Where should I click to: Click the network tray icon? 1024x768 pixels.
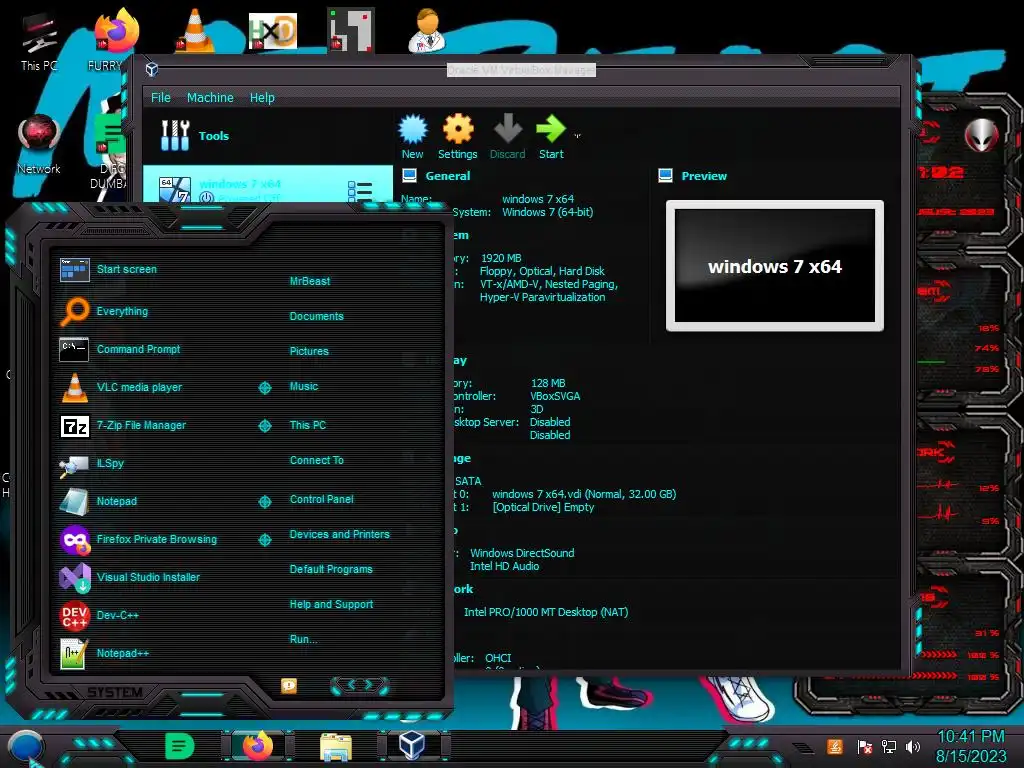tap(889, 746)
